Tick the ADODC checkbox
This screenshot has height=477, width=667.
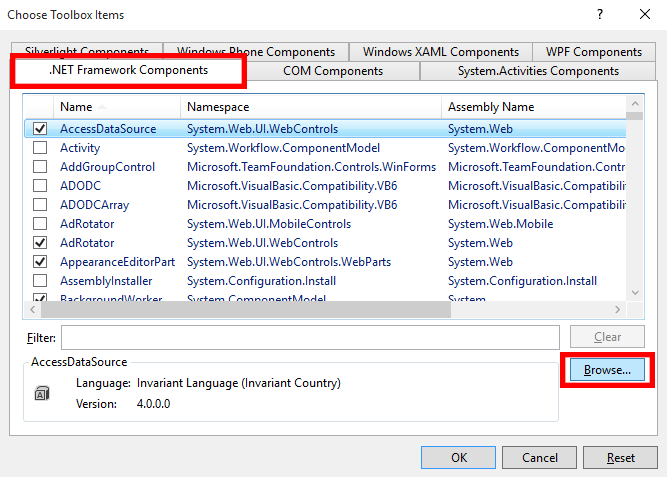[x=40, y=186]
